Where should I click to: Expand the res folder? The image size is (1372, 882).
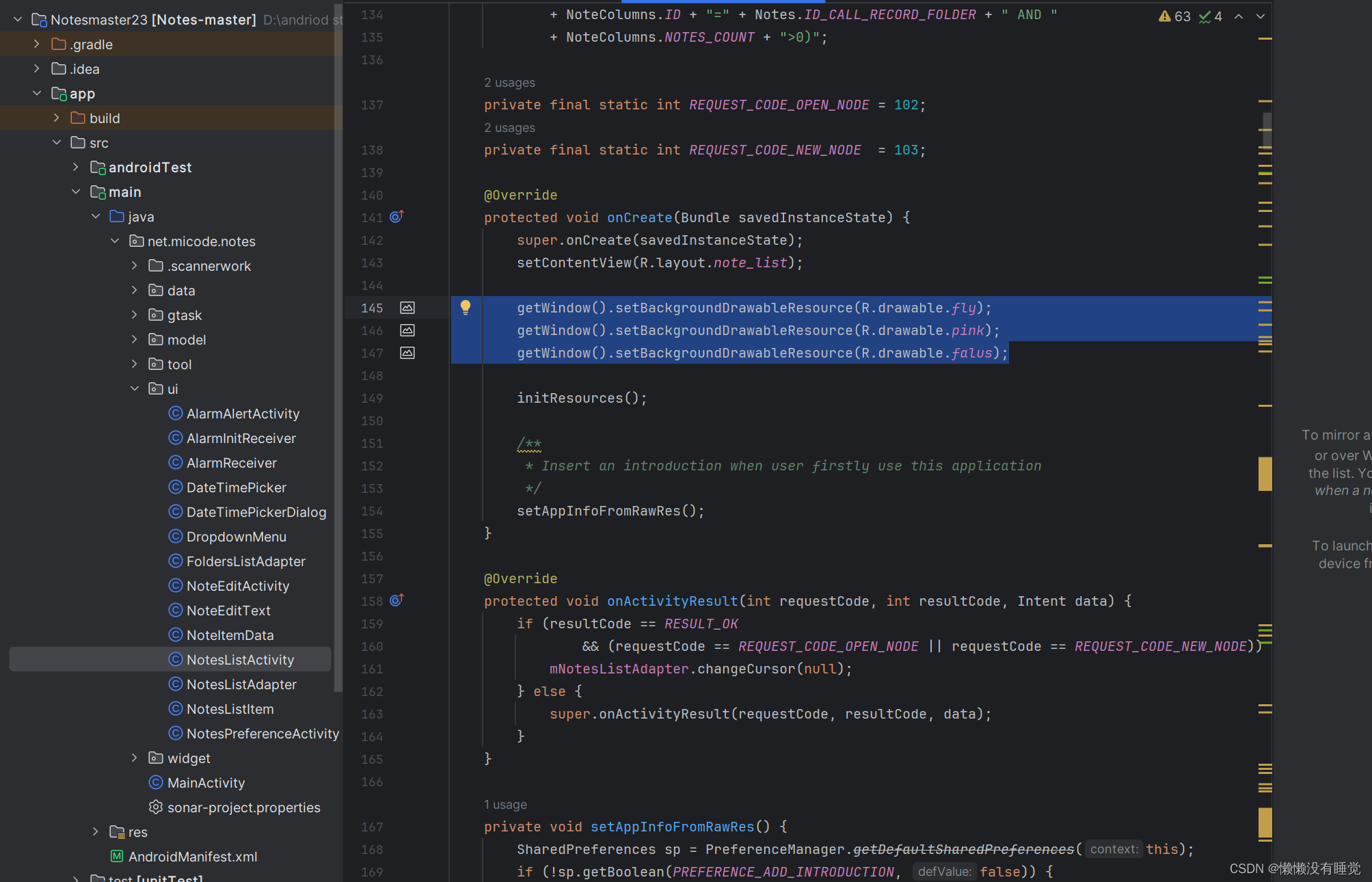[96, 832]
